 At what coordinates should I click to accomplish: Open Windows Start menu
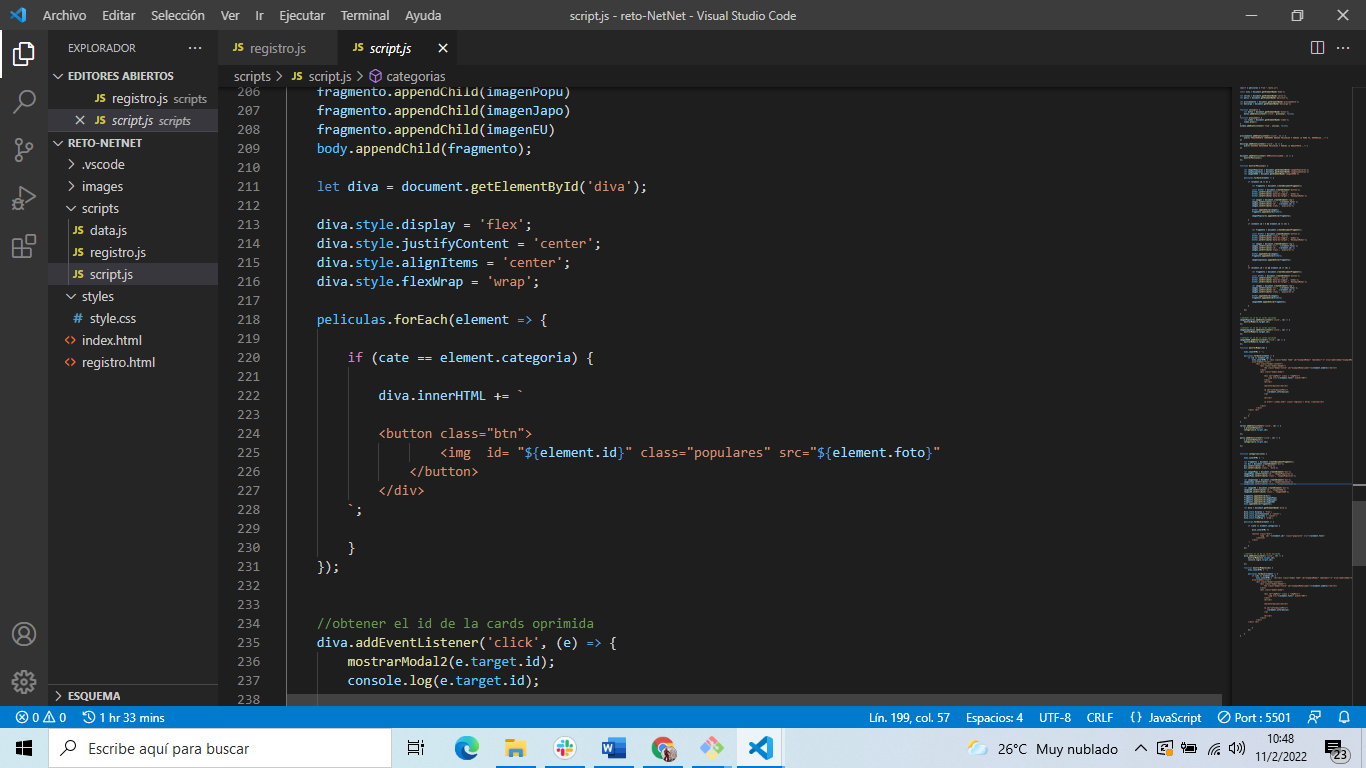coord(24,748)
